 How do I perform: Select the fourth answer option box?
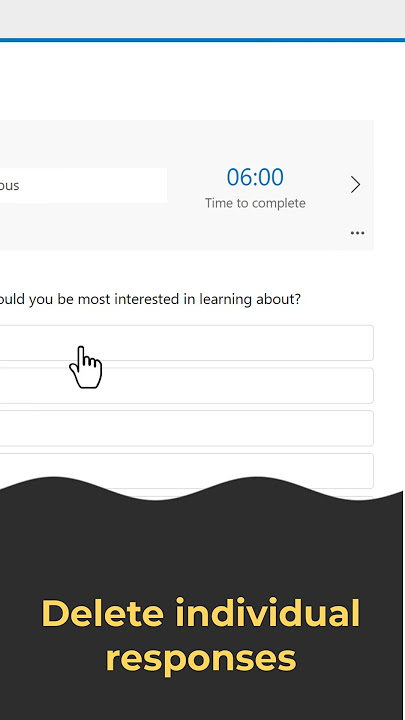[186, 469]
